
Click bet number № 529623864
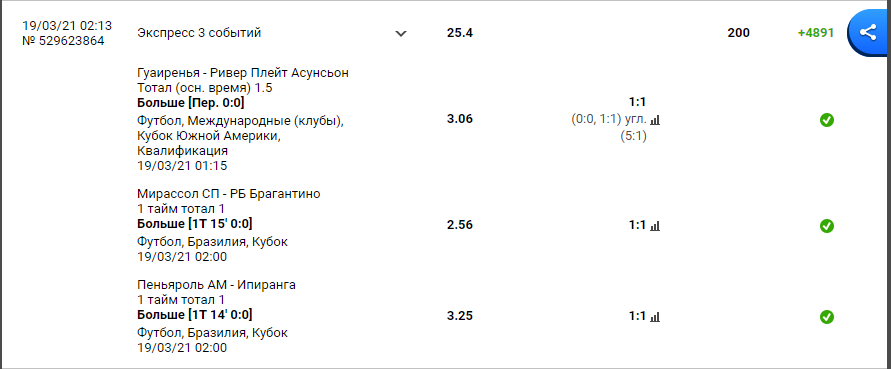point(63,41)
